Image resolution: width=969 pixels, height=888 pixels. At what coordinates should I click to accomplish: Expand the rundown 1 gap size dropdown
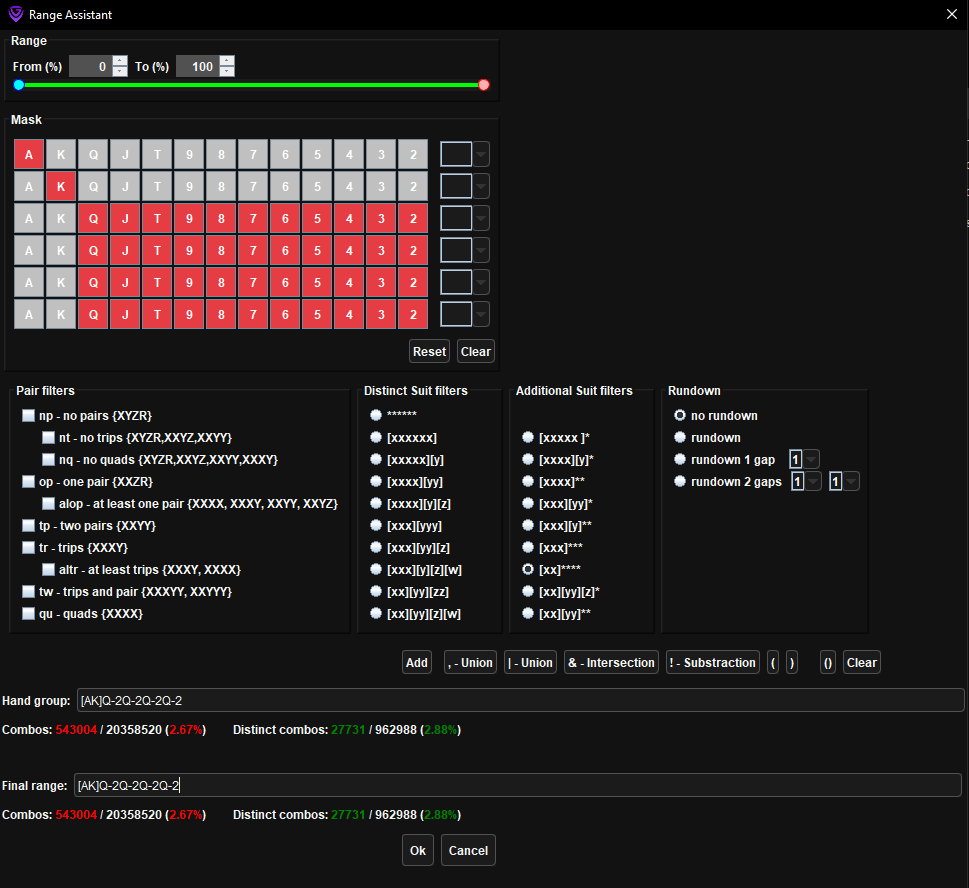tap(811, 459)
